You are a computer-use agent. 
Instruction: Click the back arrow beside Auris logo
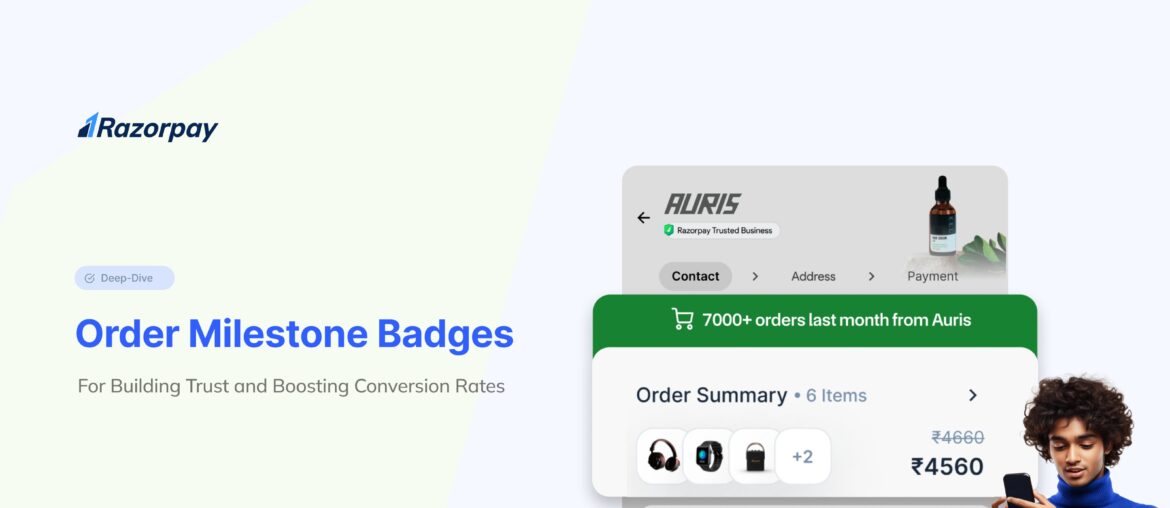(643, 218)
